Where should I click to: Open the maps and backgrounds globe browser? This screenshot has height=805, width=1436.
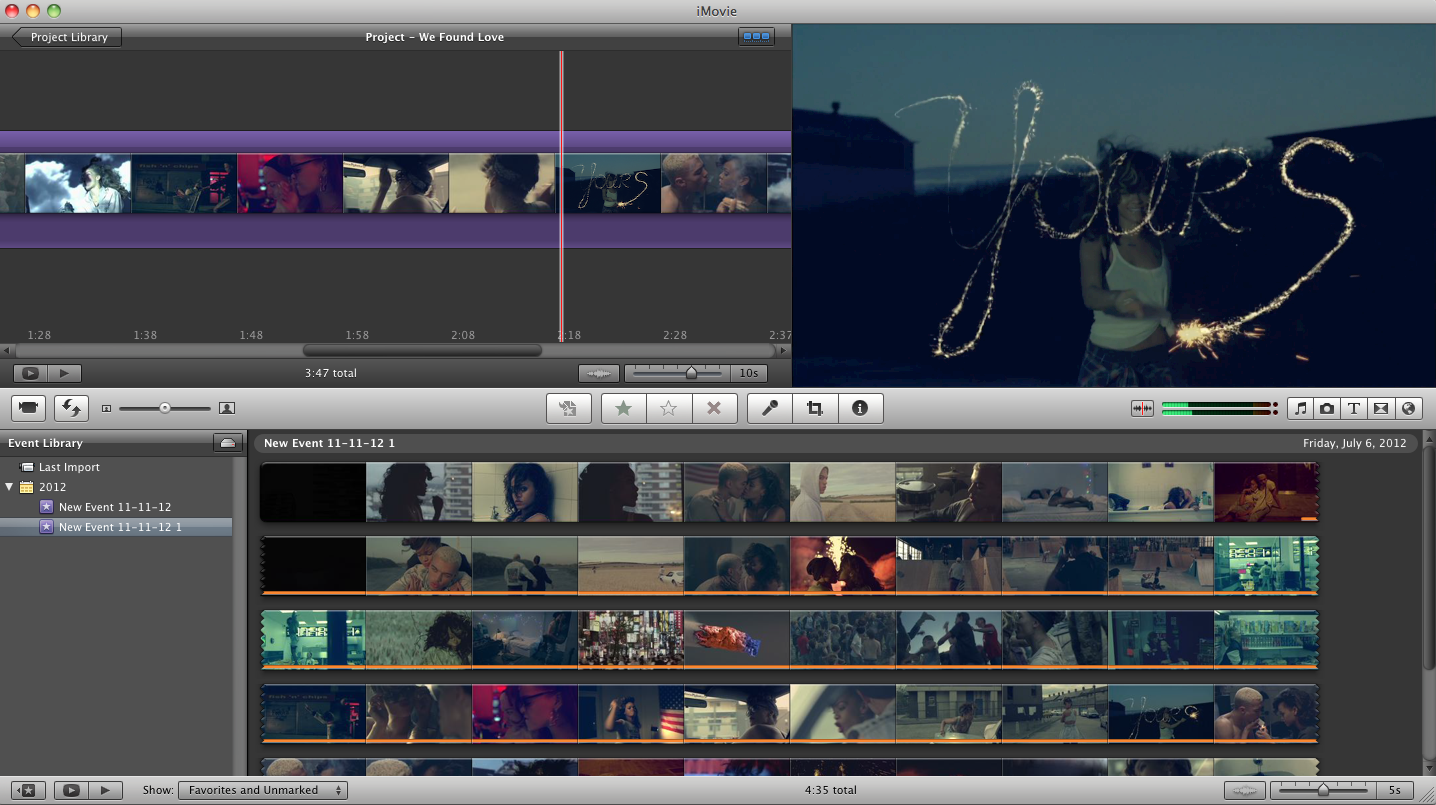point(1408,408)
